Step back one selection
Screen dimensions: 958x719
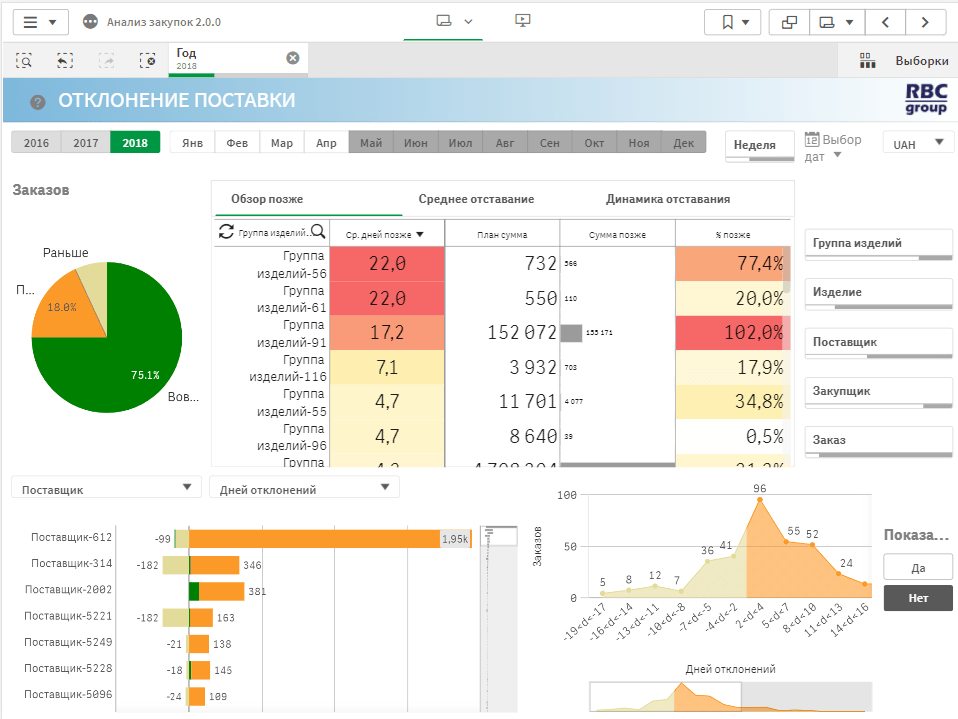65,60
